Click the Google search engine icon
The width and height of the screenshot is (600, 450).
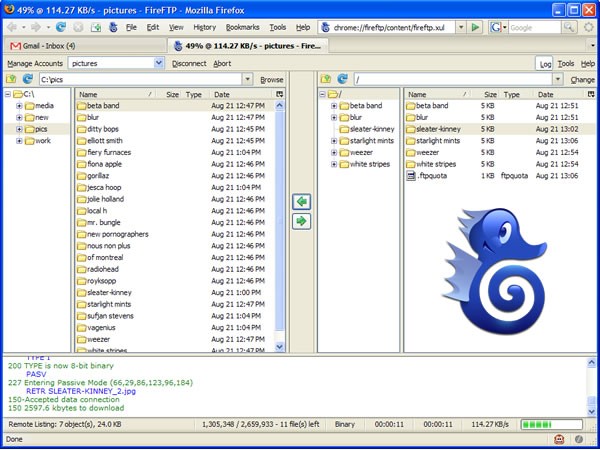[496, 28]
